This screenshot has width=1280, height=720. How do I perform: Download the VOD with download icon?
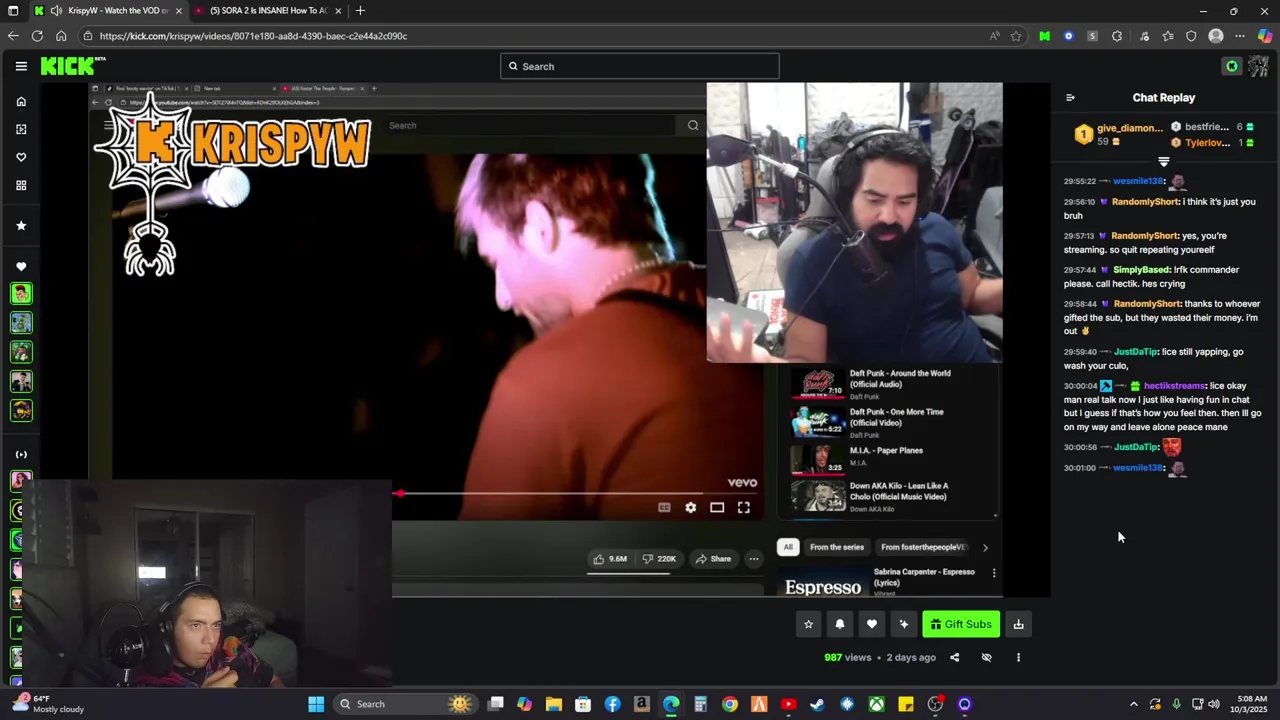click(x=1018, y=624)
